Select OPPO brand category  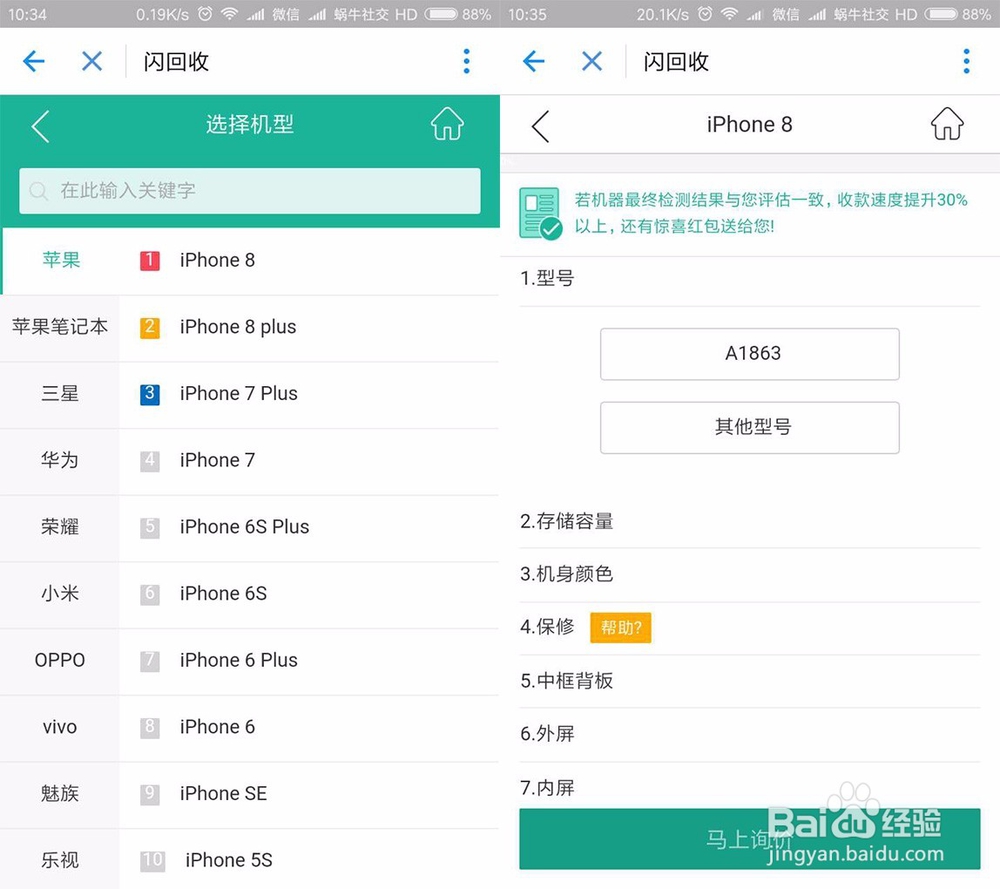pos(59,660)
